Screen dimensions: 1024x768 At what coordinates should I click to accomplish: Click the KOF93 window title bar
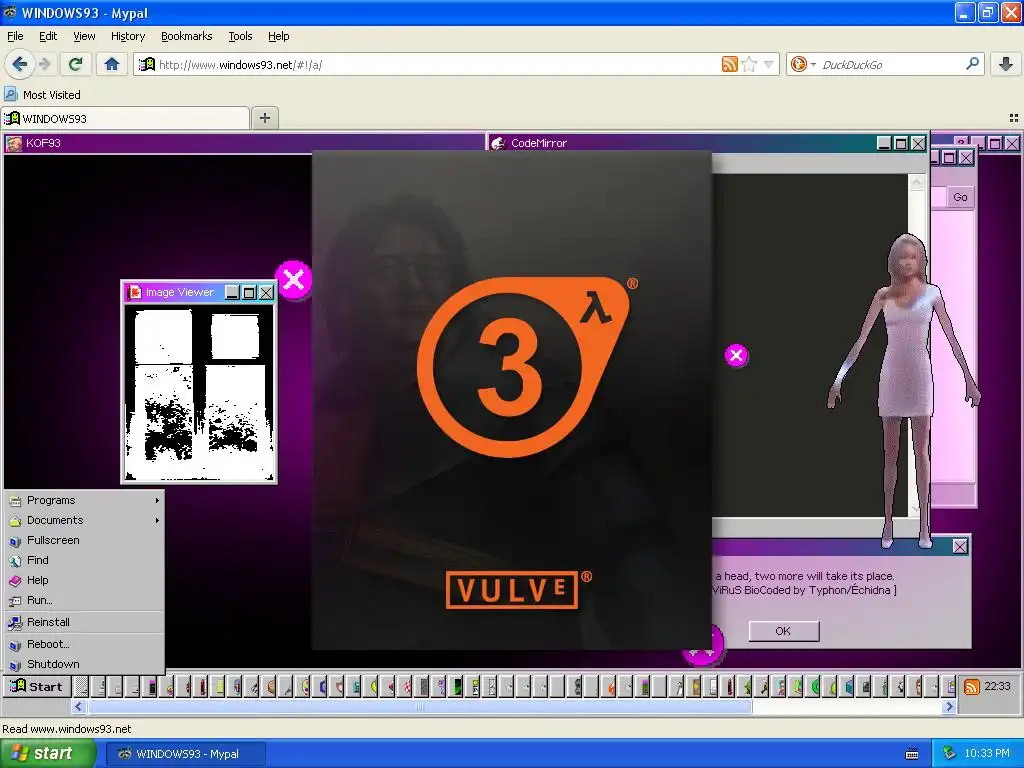click(245, 143)
